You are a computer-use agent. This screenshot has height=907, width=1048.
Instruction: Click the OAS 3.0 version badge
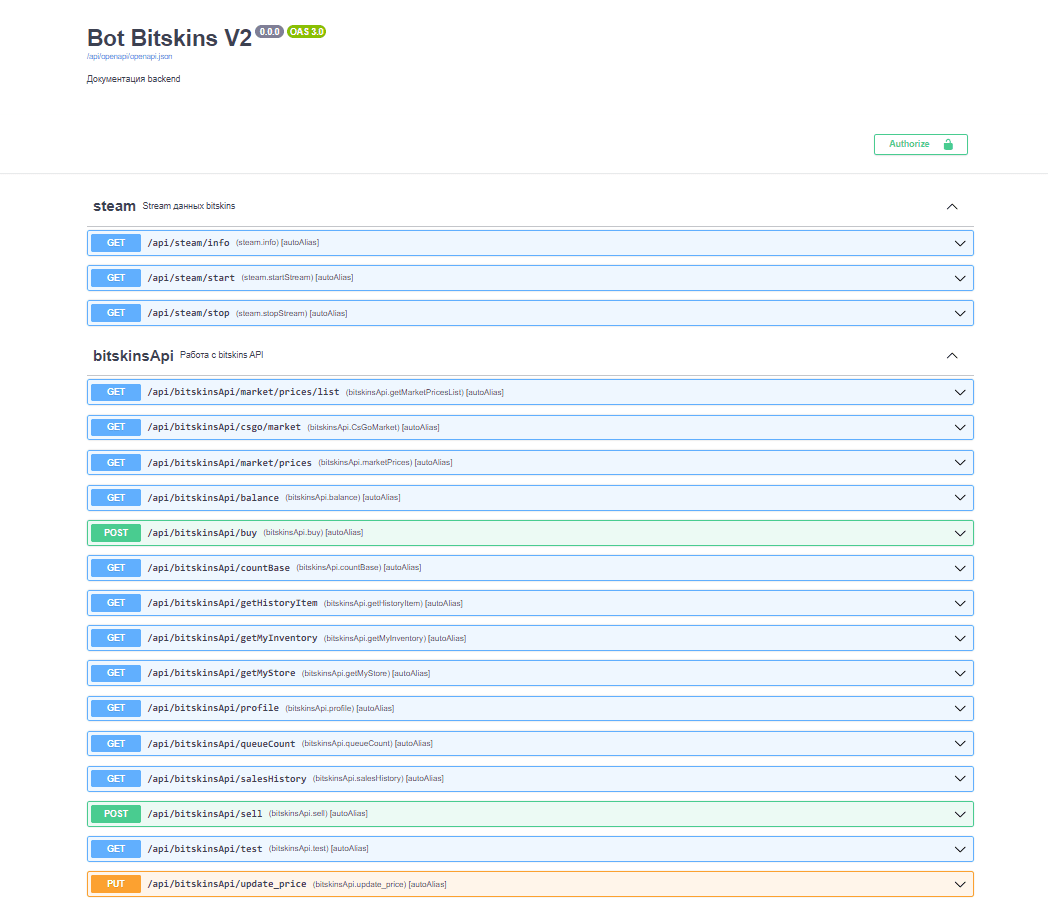[307, 31]
